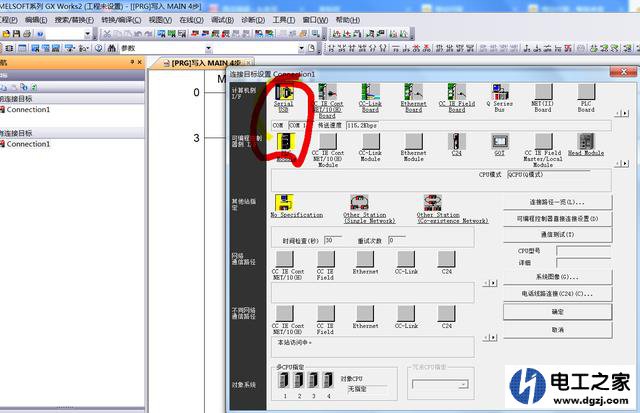This screenshot has height=413, width=640.
Task: Choose the CC-Link Module icon
Action: pyautogui.click(x=371, y=141)
